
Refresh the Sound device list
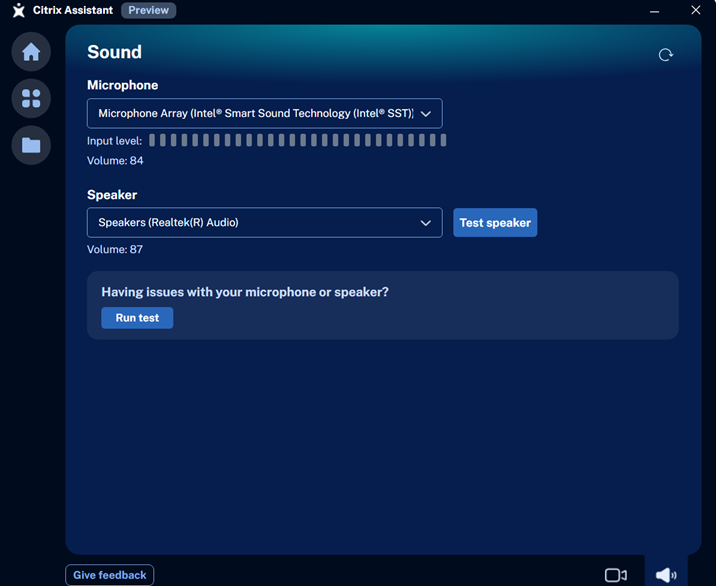pos(665,55)
